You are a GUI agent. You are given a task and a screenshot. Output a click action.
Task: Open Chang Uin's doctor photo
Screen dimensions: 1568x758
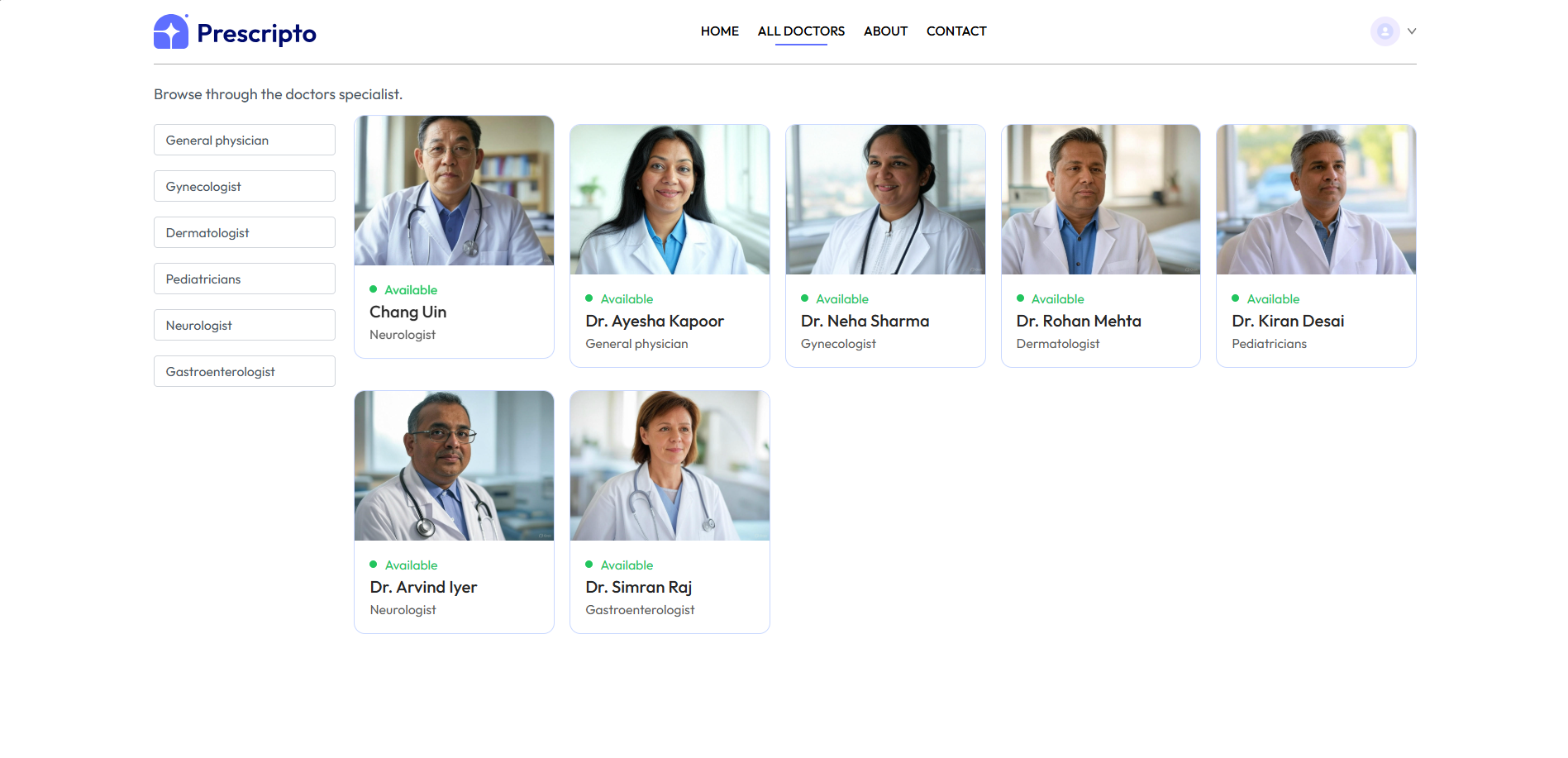point(454,190)
